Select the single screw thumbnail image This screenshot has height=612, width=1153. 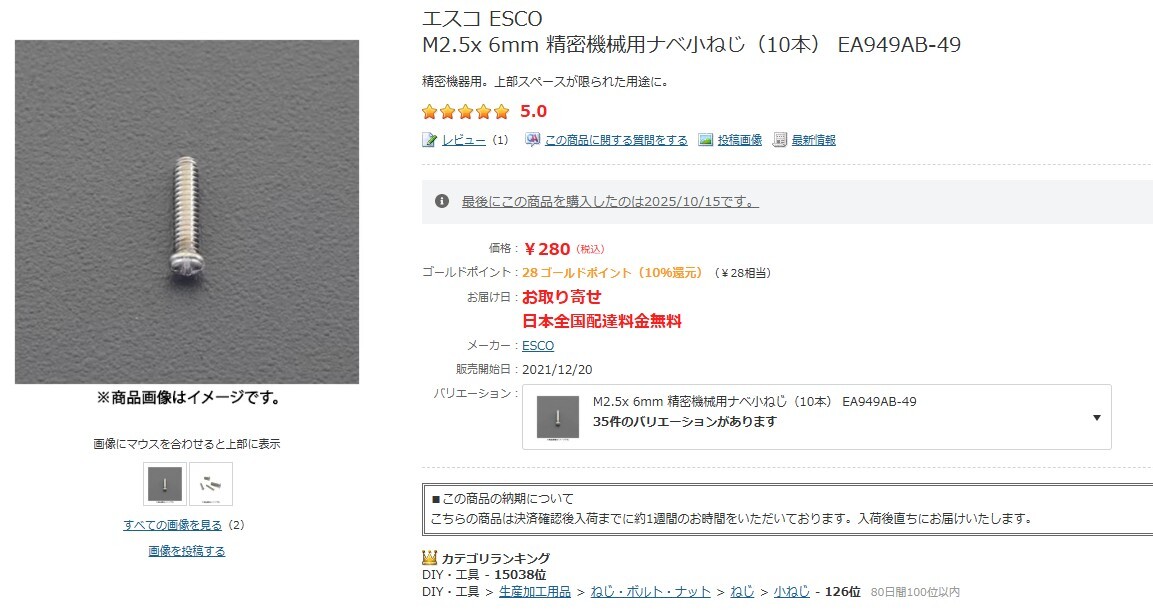(x=165, y=484)
